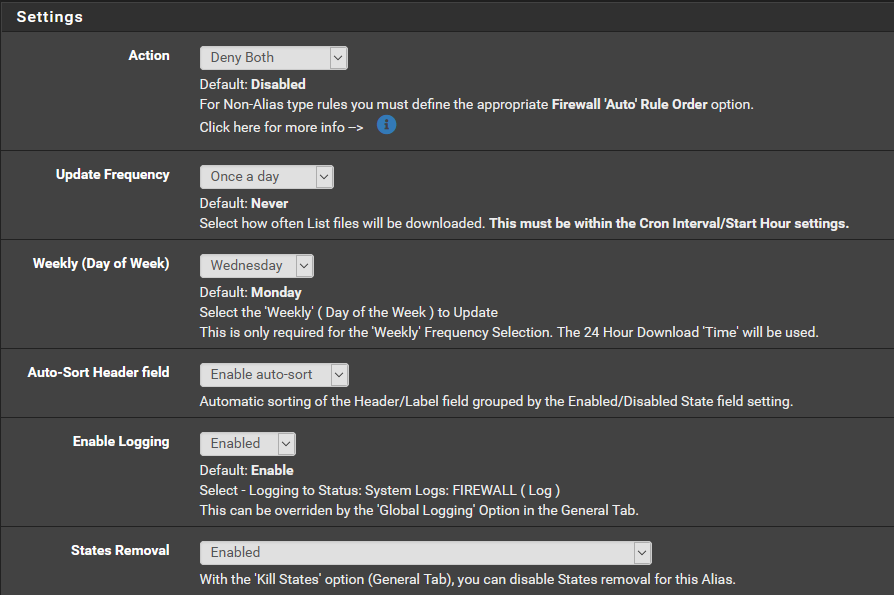Click the Settings header bar

[x=50, y=15]
